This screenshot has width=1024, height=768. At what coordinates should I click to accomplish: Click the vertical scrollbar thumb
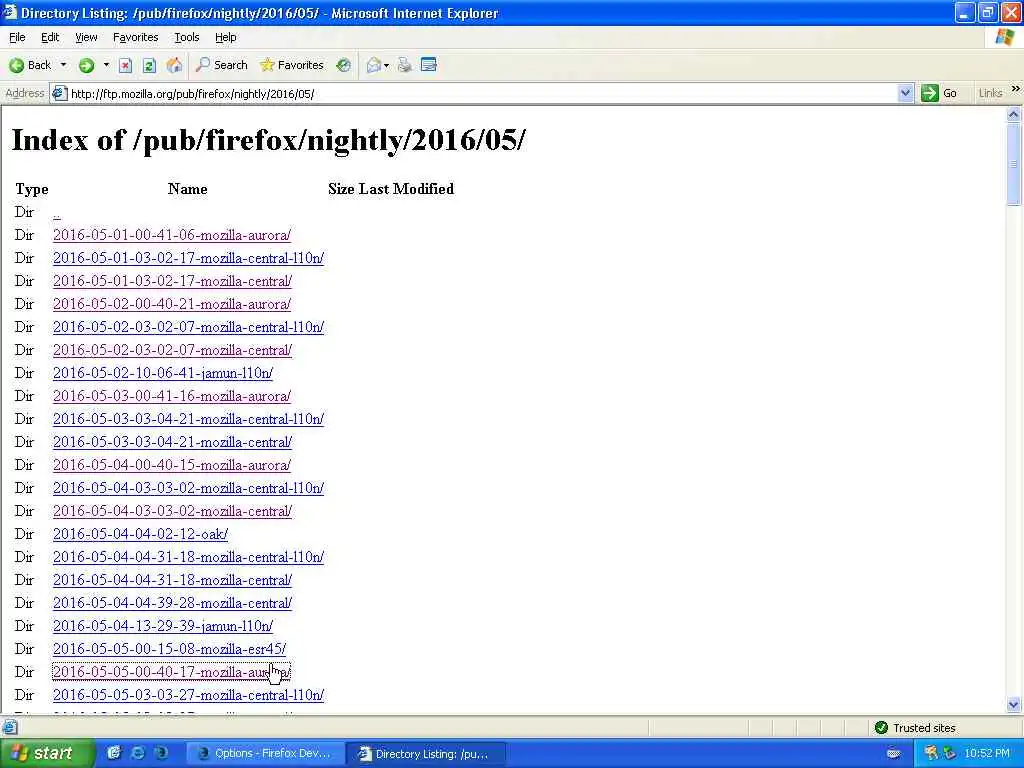(1014, 164)
